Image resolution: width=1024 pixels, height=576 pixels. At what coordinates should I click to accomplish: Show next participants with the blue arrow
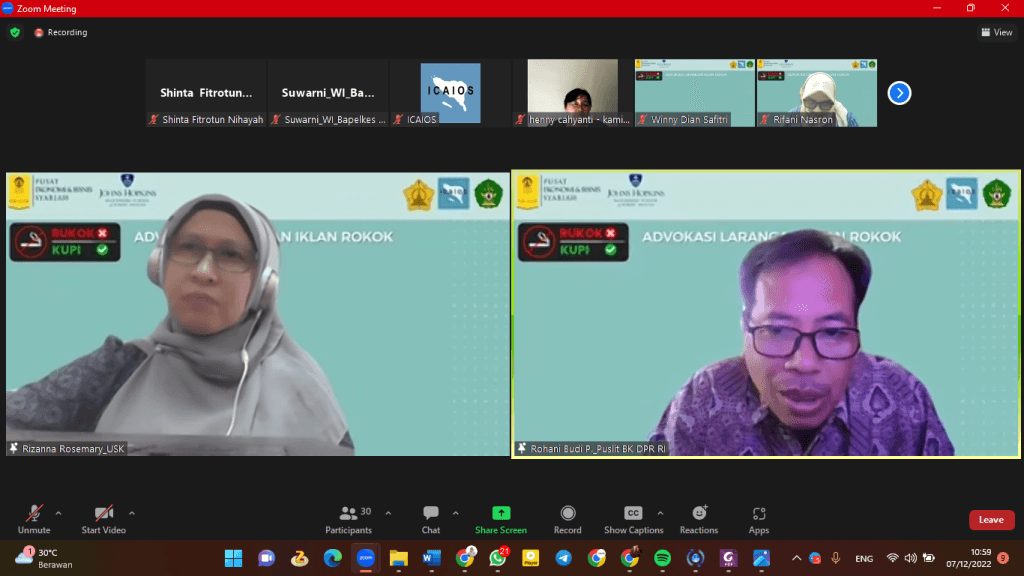[899, 93]
